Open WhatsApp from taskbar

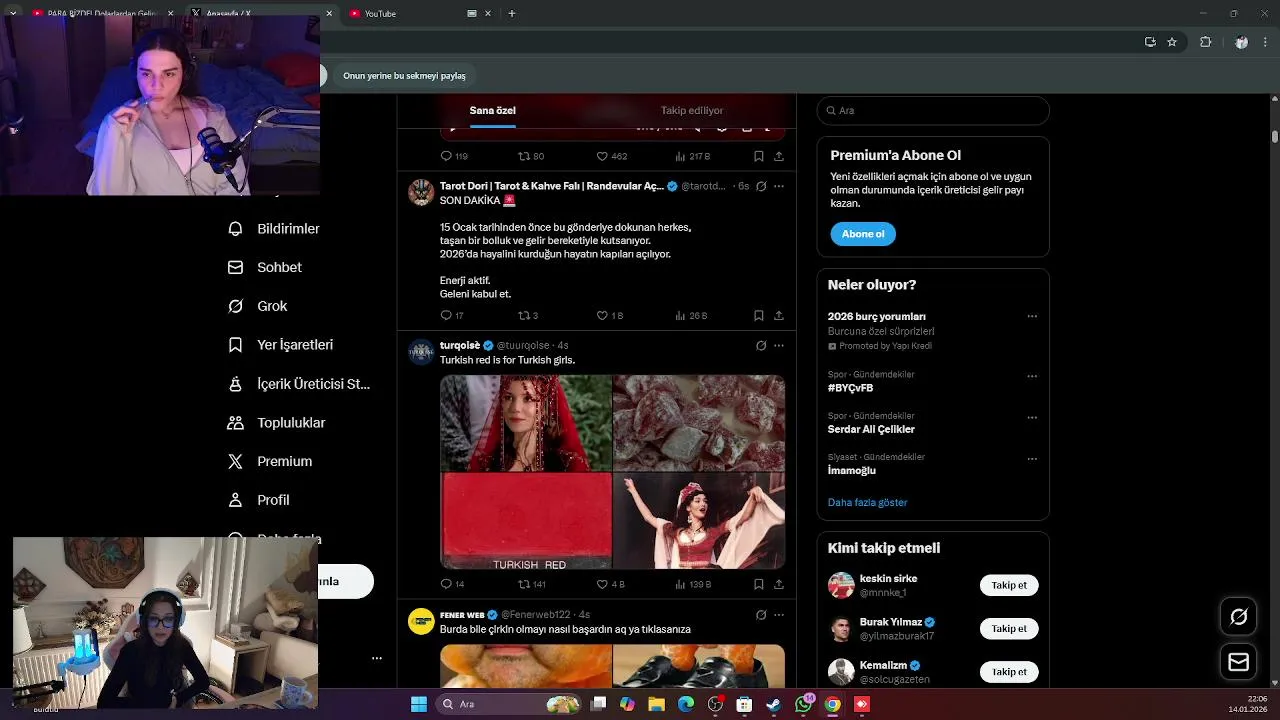click(x=804, y=704)
